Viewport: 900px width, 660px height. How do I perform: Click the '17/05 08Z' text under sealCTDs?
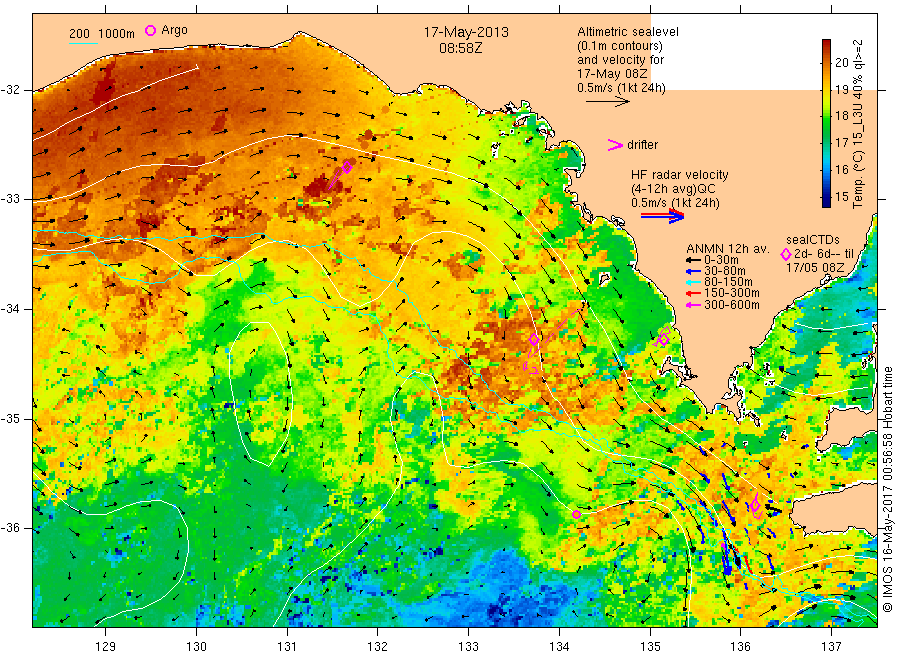pyautogui.click(x=814, y=268)
